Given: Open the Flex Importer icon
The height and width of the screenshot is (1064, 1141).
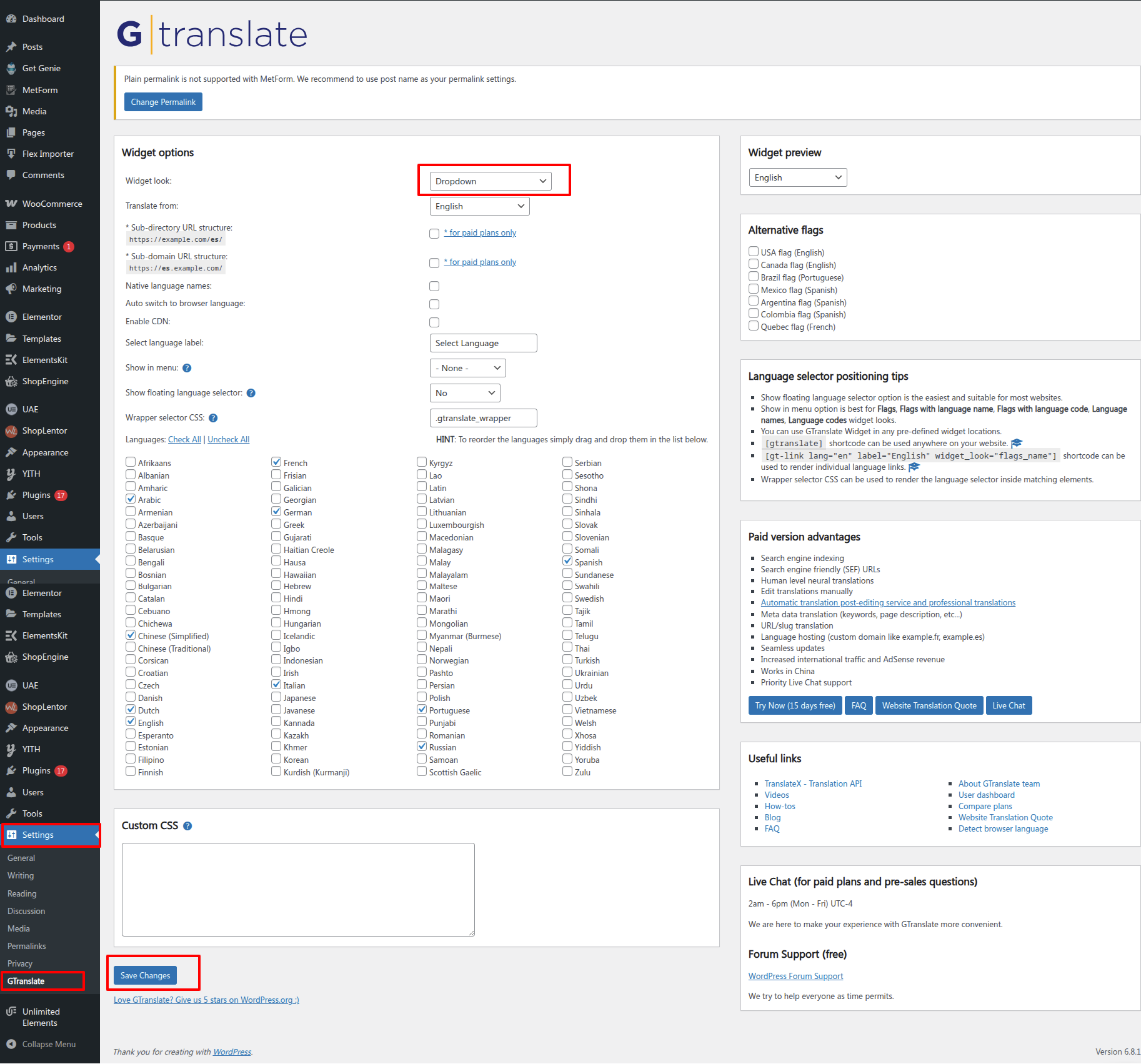Looking at the screenshot, I should [11, 154].
